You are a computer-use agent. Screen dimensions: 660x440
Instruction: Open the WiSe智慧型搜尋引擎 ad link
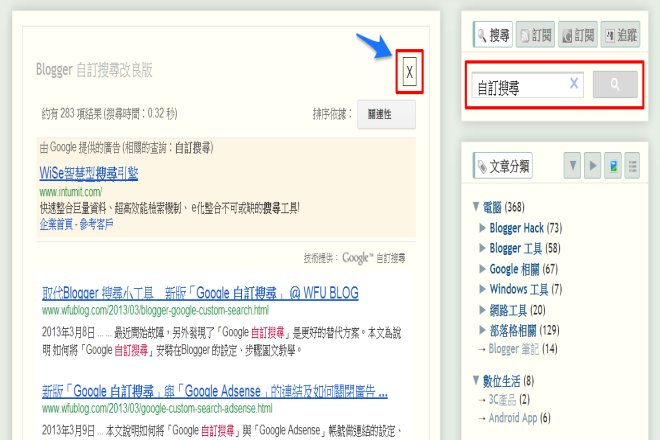[89, 173]
